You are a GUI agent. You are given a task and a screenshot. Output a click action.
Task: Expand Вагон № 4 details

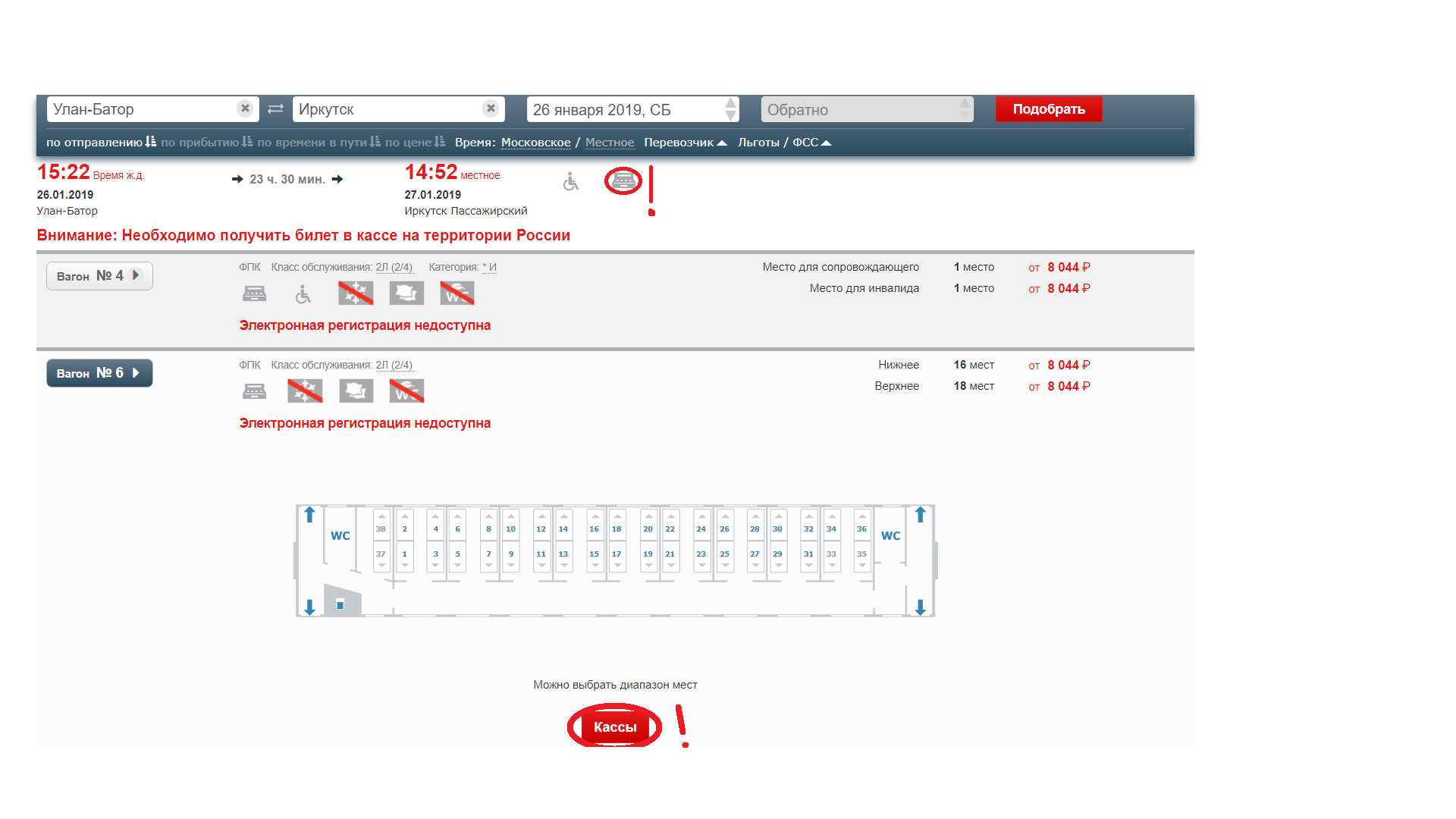coord(99,276)
